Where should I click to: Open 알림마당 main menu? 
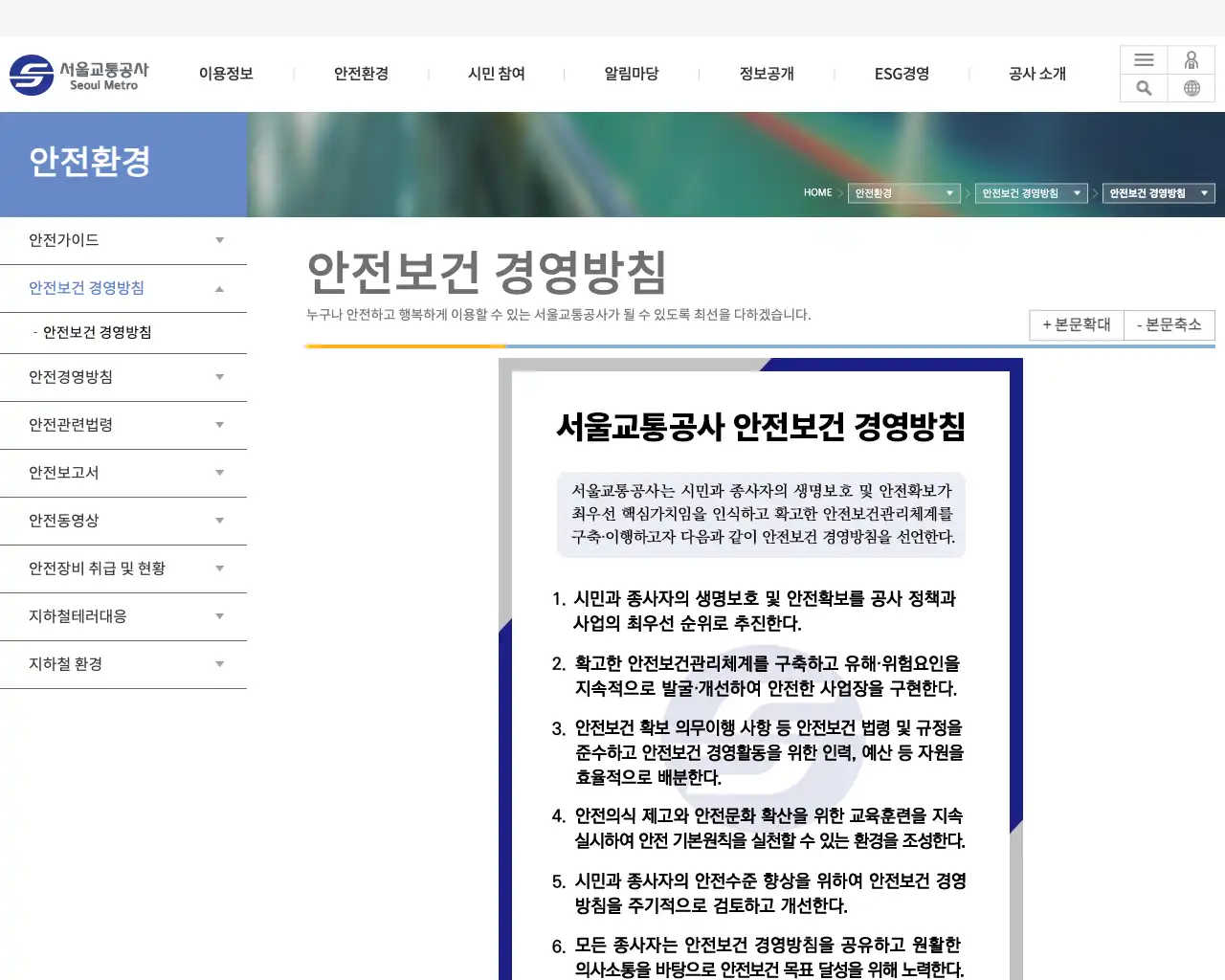coord(632,74)
